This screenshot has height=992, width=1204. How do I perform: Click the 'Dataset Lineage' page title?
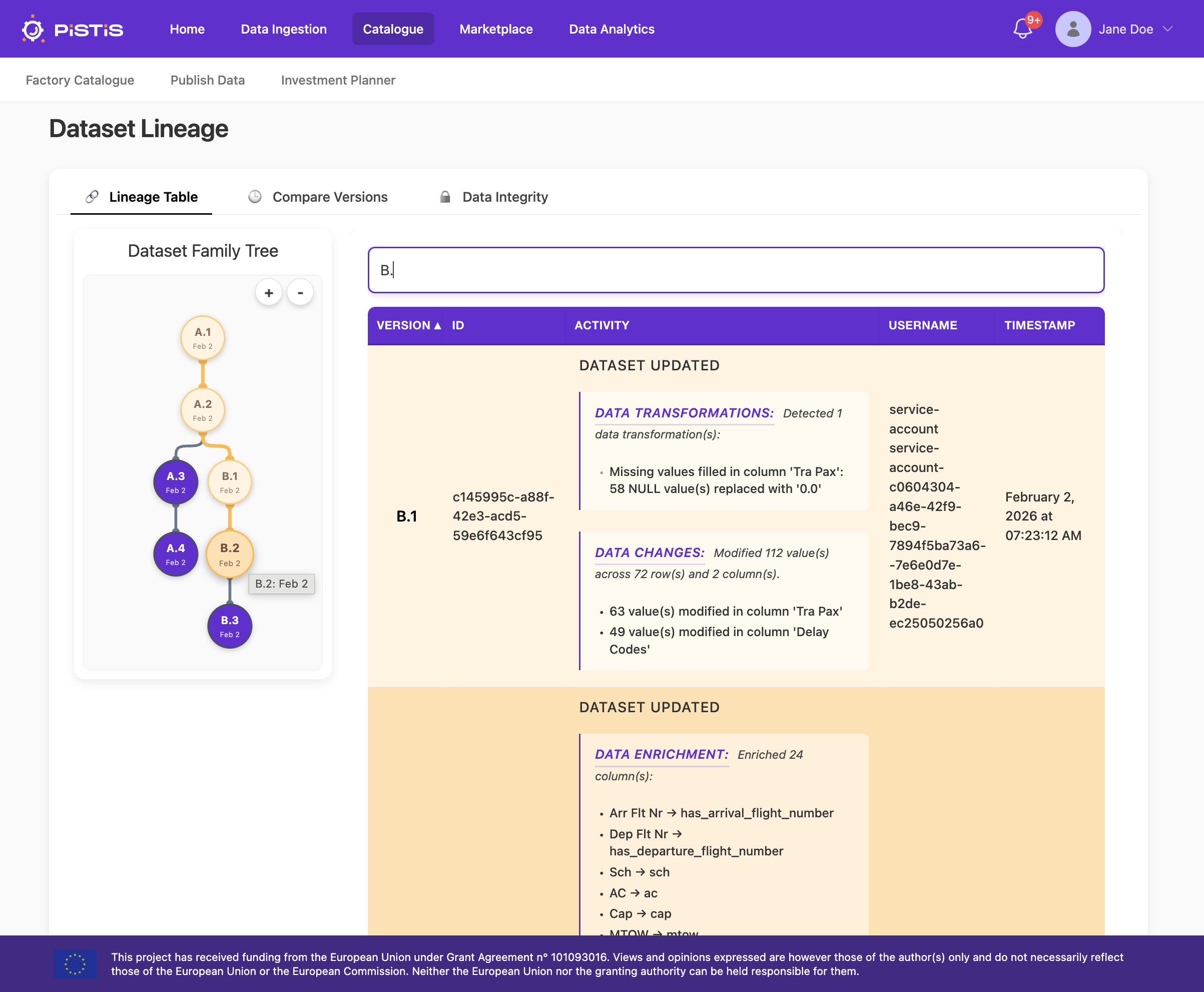point(139,129)
